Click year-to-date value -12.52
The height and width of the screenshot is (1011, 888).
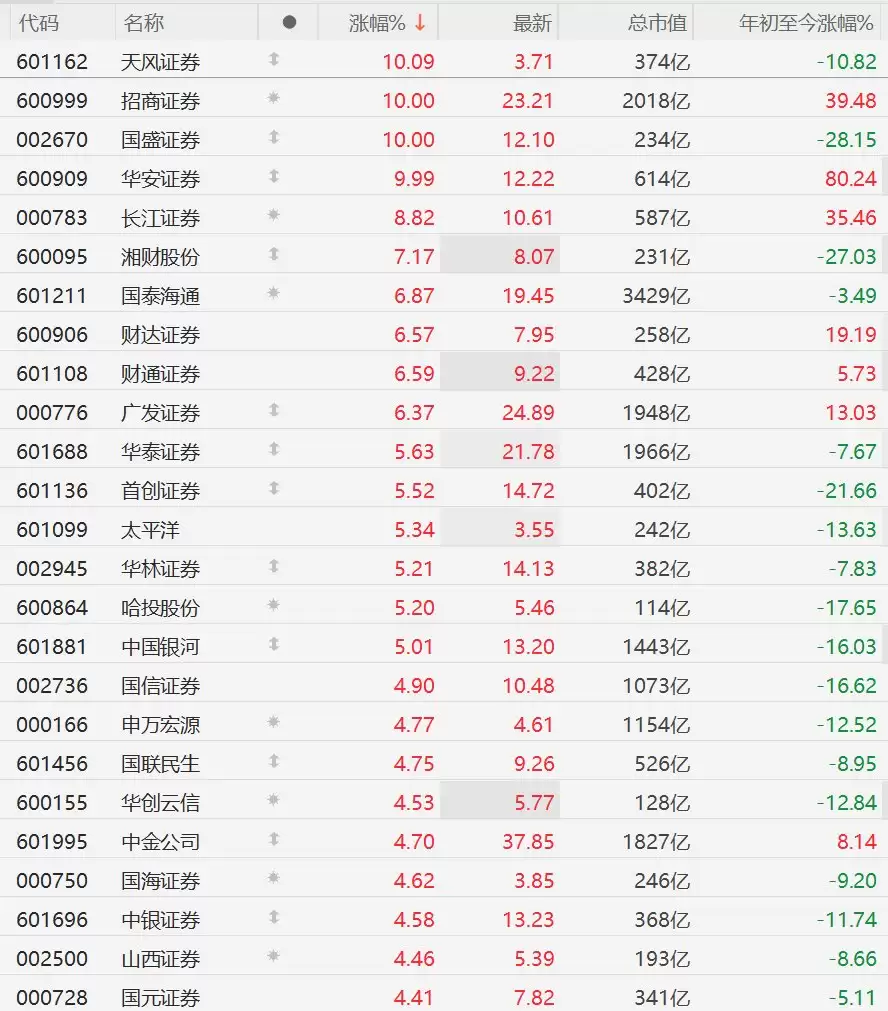point(847,725)
